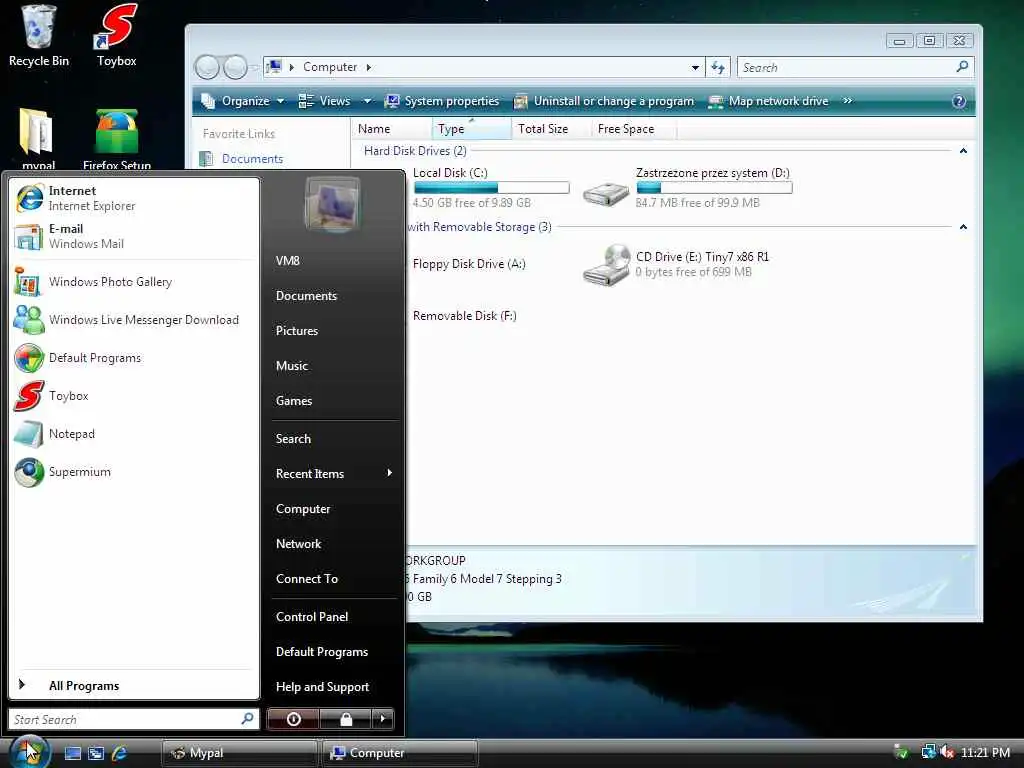Sort by Total Size column
Image resolution: width=1024 pixels, height=768 pixels.
pyautogui.click(x=551, y=129)
